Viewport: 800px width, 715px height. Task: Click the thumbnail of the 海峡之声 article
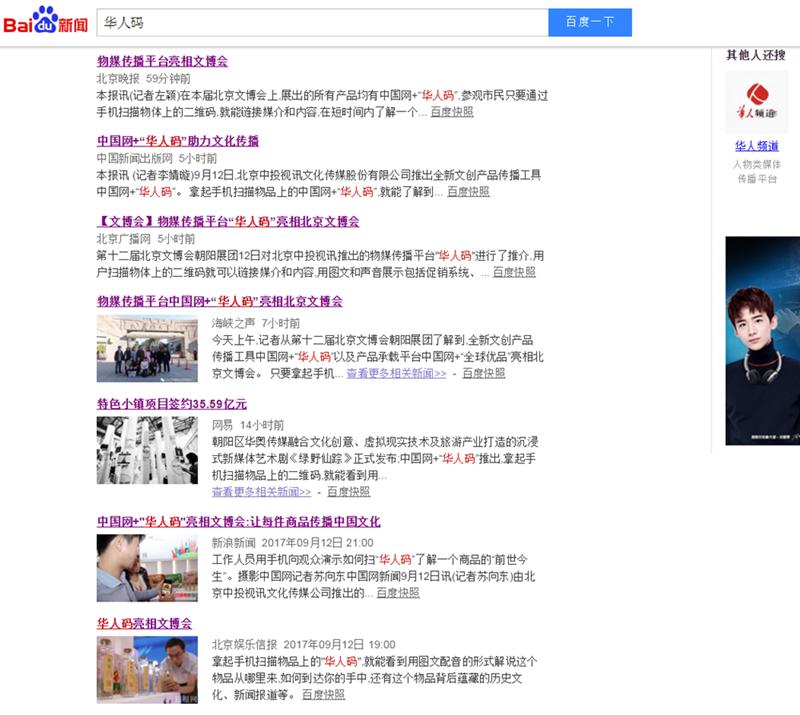147,349
